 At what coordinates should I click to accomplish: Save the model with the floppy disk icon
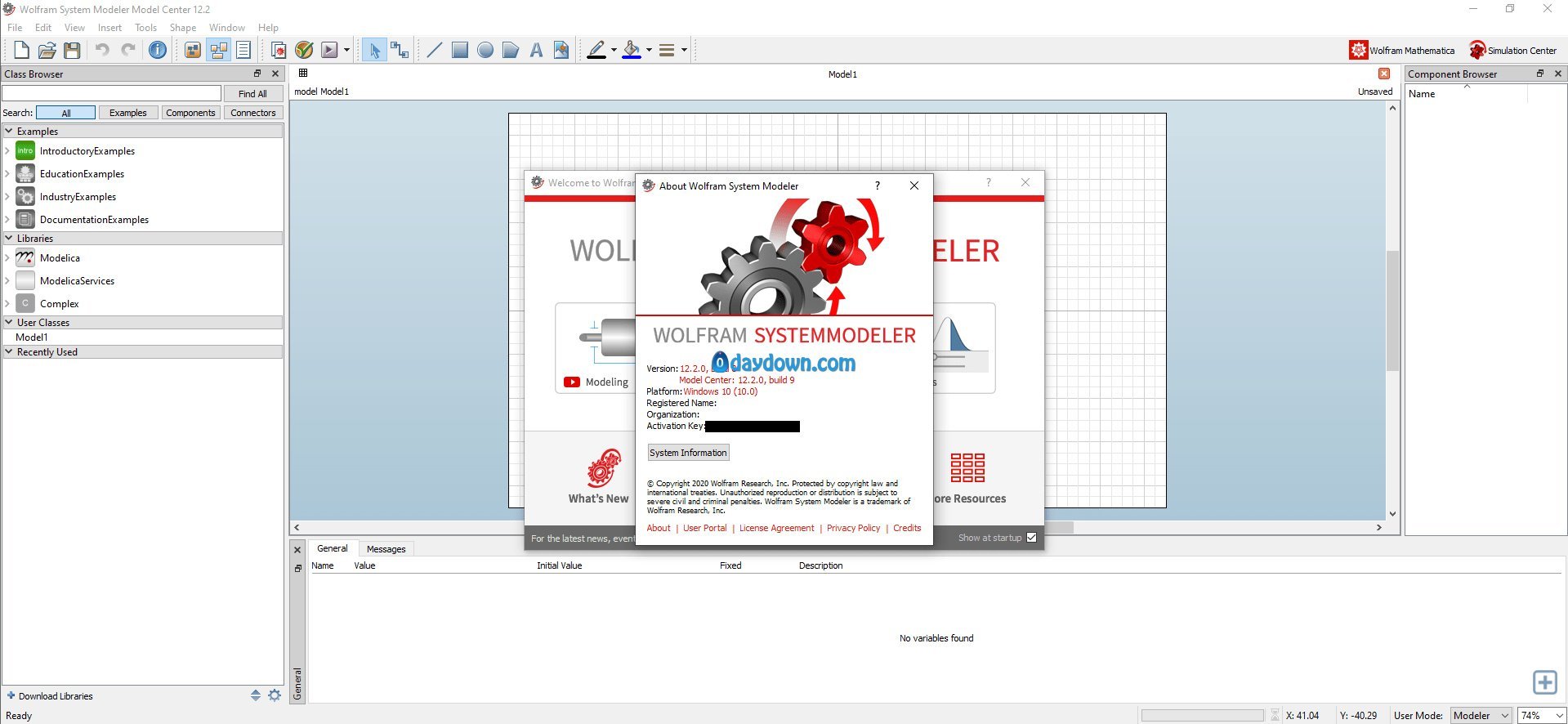73,51
